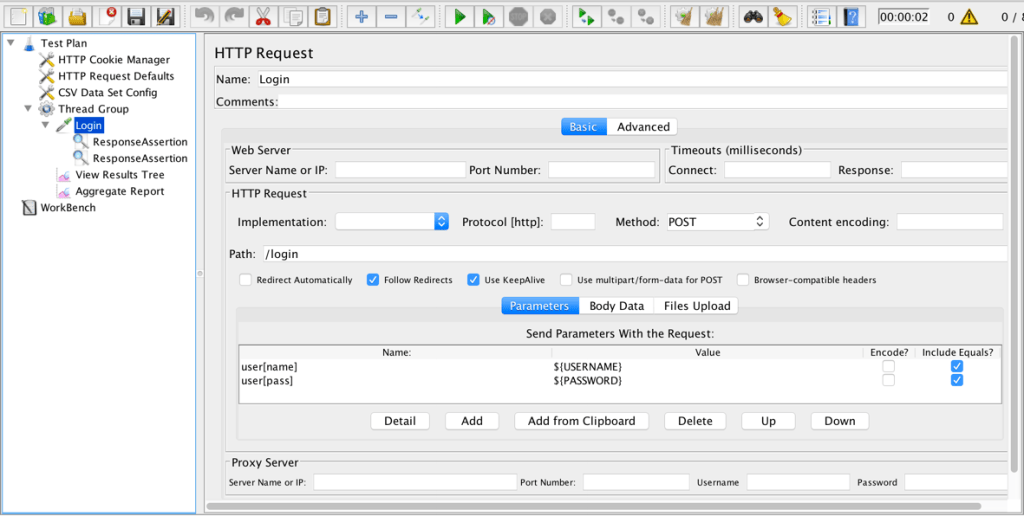Click the Toggle enable/disable icon

pyautogui.click(x=420, y=16)
